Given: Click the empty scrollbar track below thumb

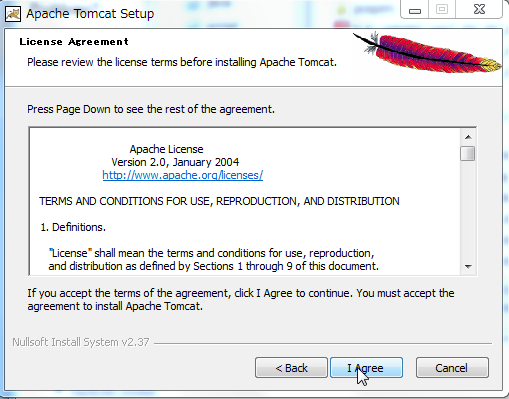Looking at the screenshot, I should click(x=468, y=210).
